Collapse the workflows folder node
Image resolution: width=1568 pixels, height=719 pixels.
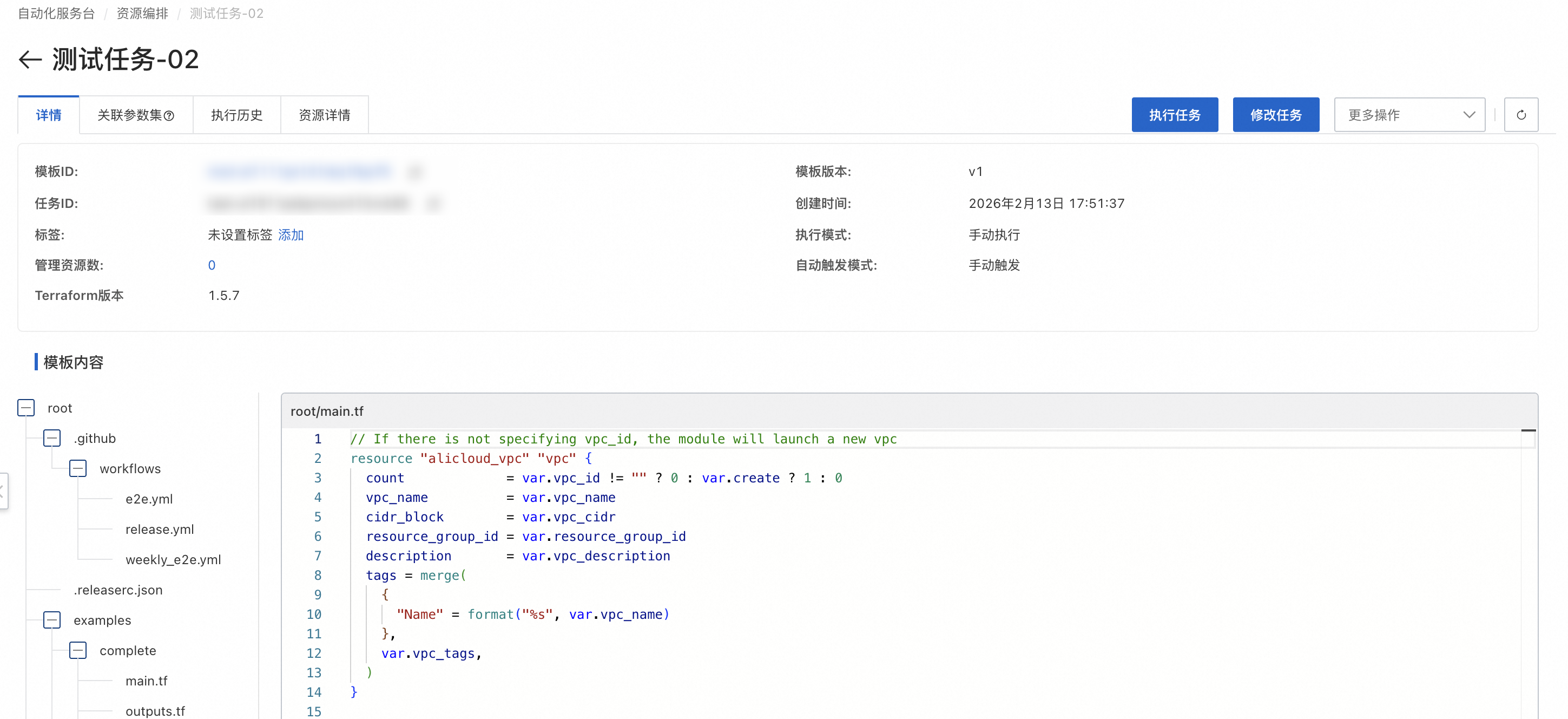click(78, 468)
